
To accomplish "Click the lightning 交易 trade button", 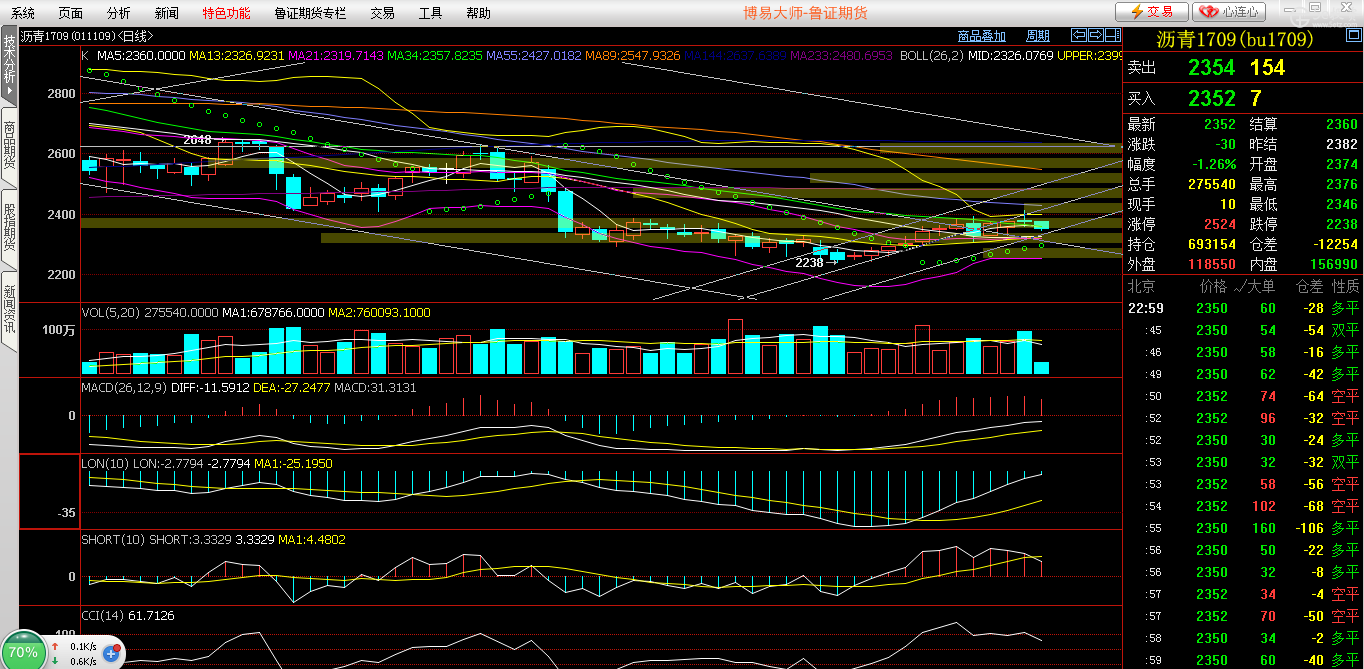I will pyautogui.click(x=1152, y=12).
